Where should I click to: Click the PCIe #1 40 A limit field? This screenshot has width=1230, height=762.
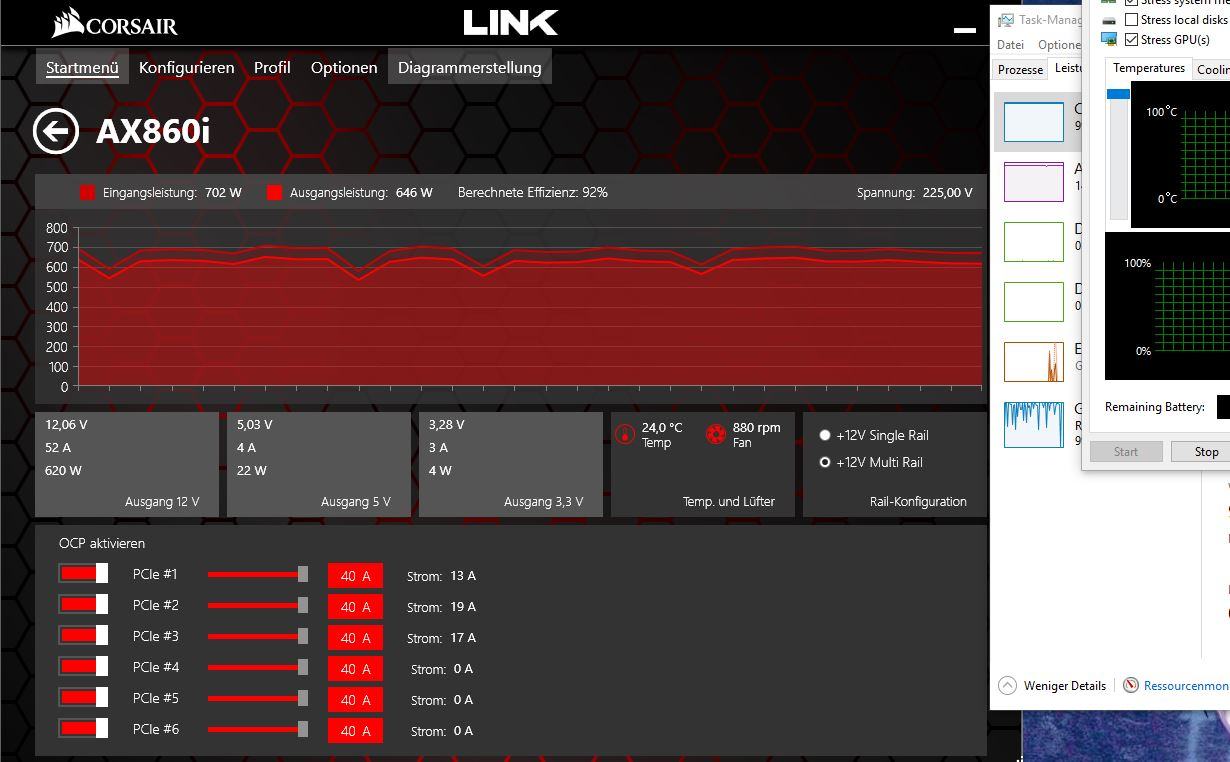[x=355, y=575]
